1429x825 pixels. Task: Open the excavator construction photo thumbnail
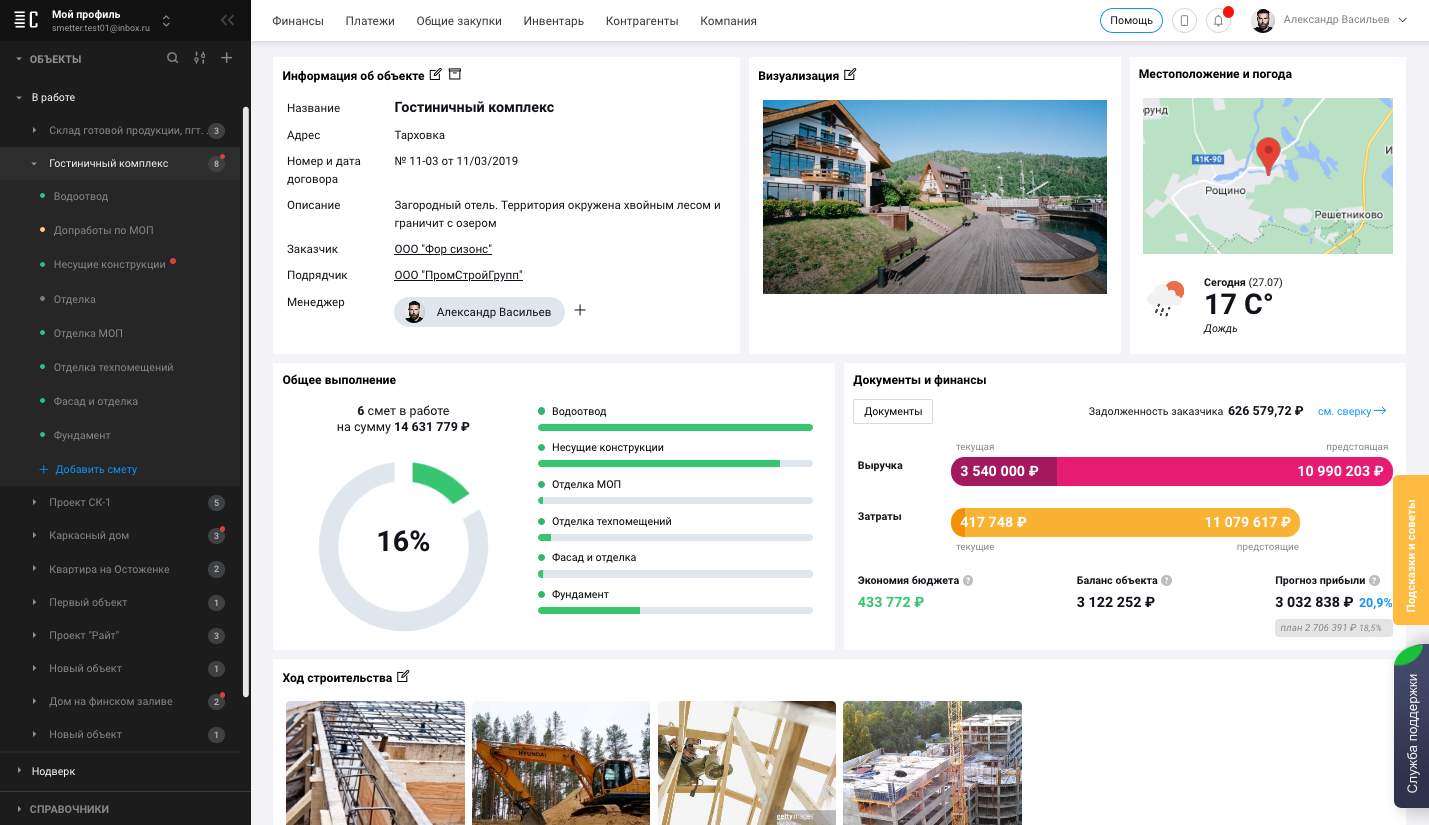pos(561,762)
